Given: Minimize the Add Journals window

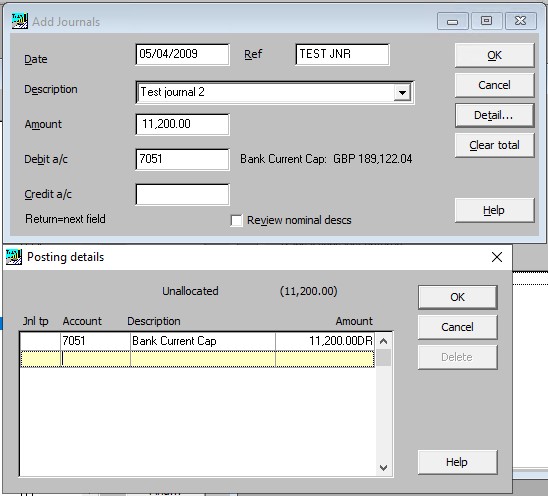Looking at the screenshot, I should (x=452, y=21).
